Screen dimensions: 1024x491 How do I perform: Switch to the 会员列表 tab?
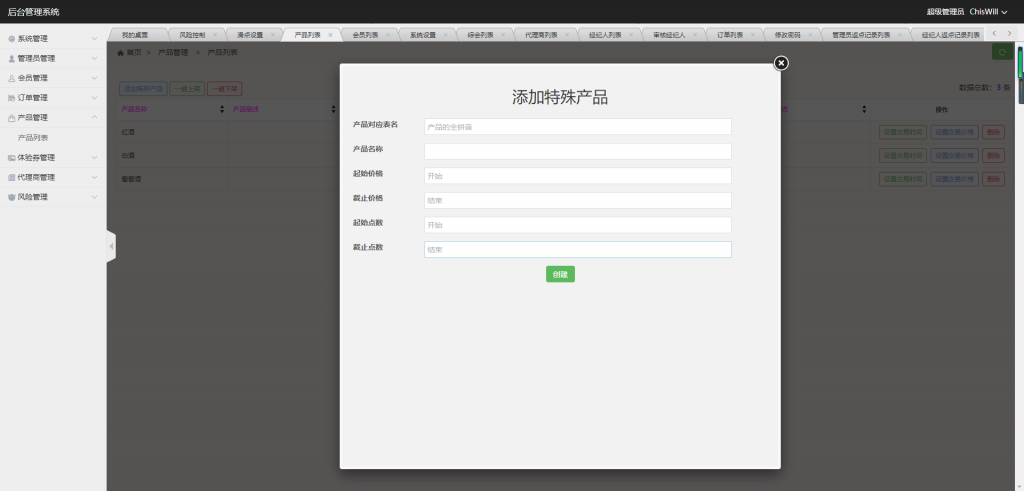[365, 35]
